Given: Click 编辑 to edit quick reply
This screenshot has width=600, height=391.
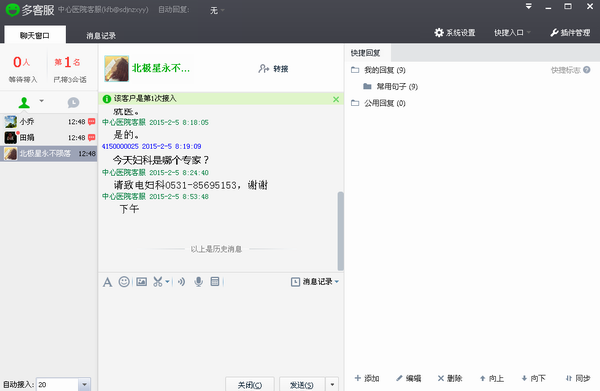Looking at the screenshot, I should [409, 378].
